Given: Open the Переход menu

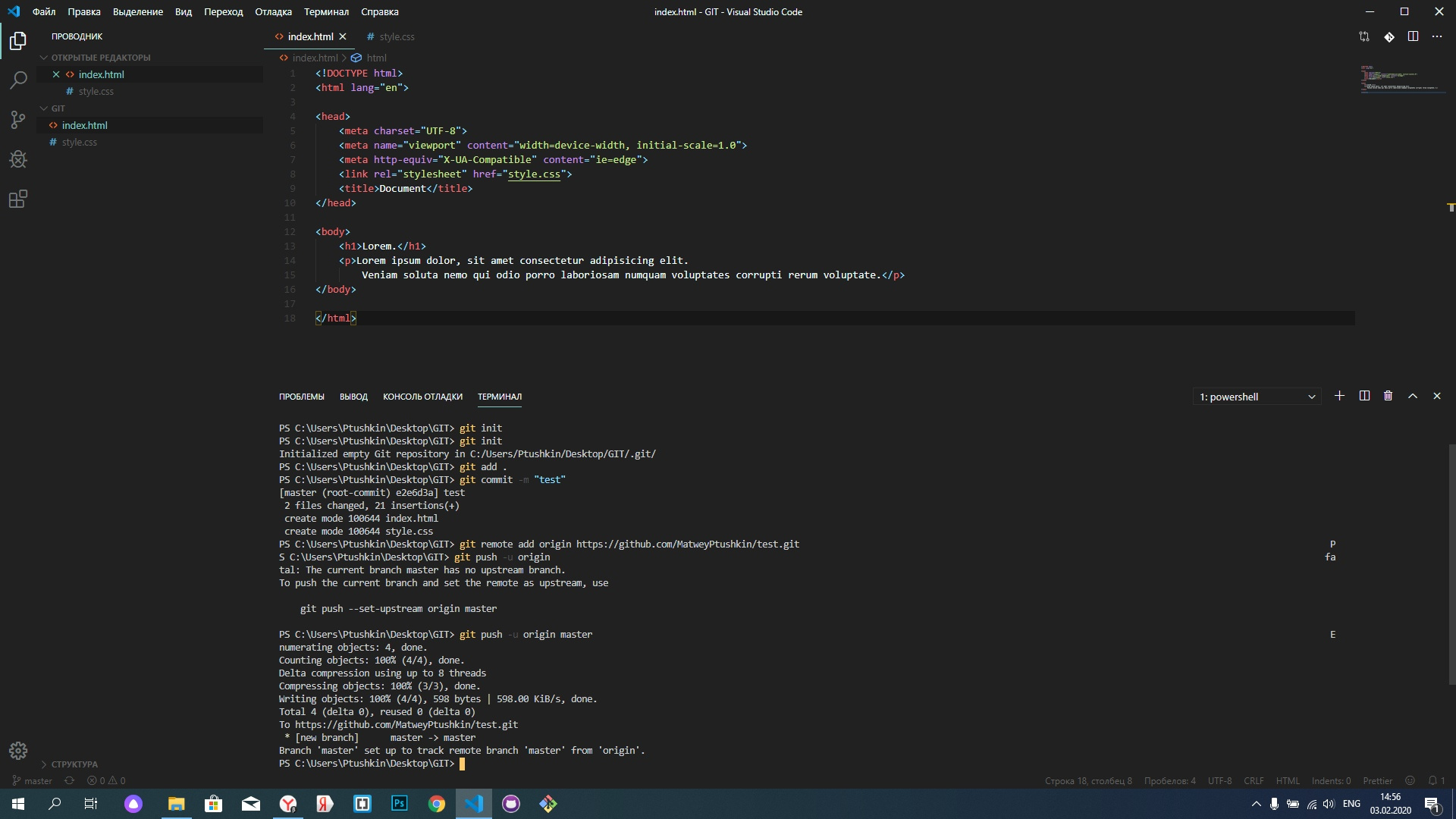Looking at the screenshot, I should tap(224, 11).
